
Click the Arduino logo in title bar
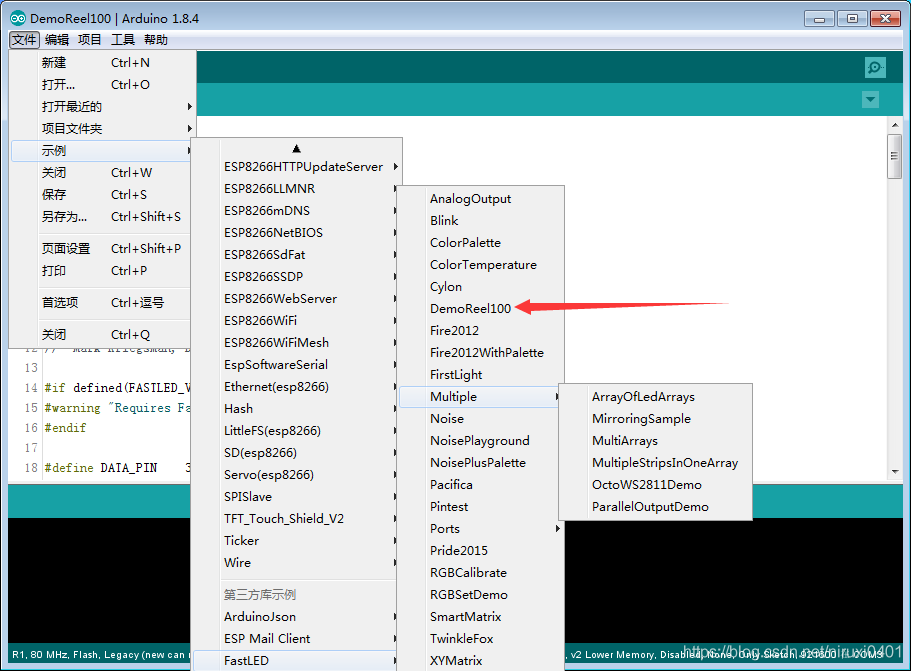pyautogui.click(x=18, y=19)
